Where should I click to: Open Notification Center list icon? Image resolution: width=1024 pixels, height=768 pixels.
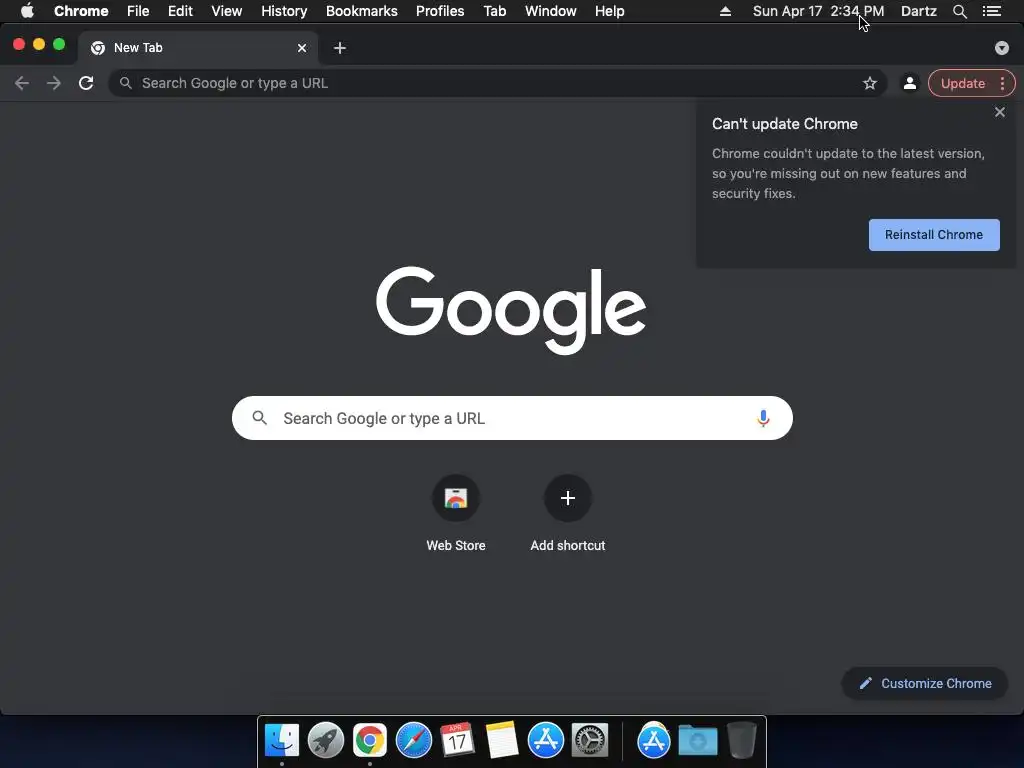[991, 11]
